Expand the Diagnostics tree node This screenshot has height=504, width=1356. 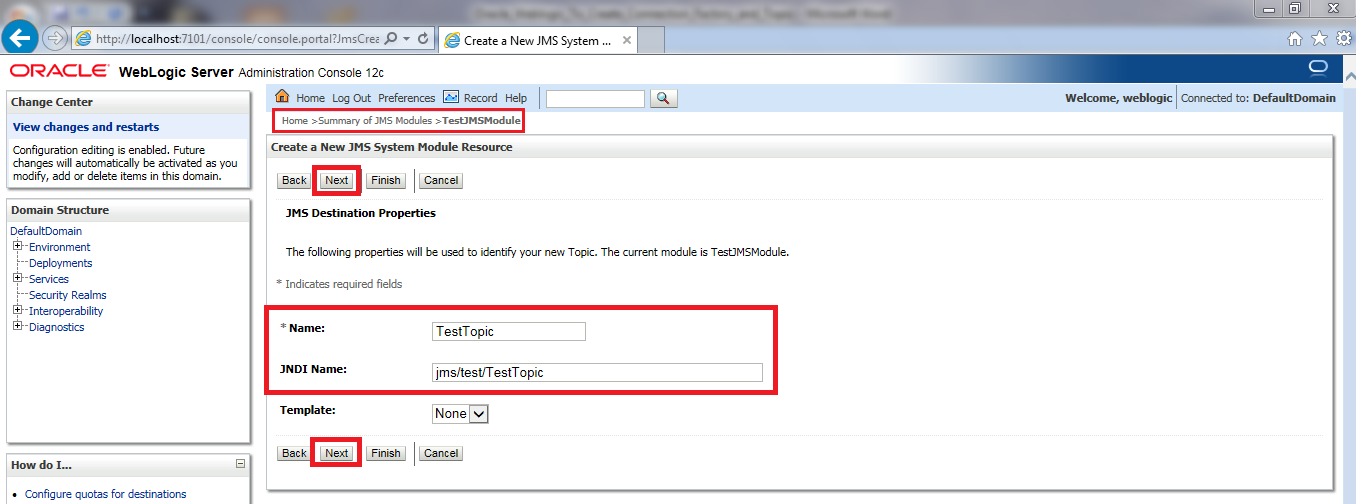click(17, 327)
